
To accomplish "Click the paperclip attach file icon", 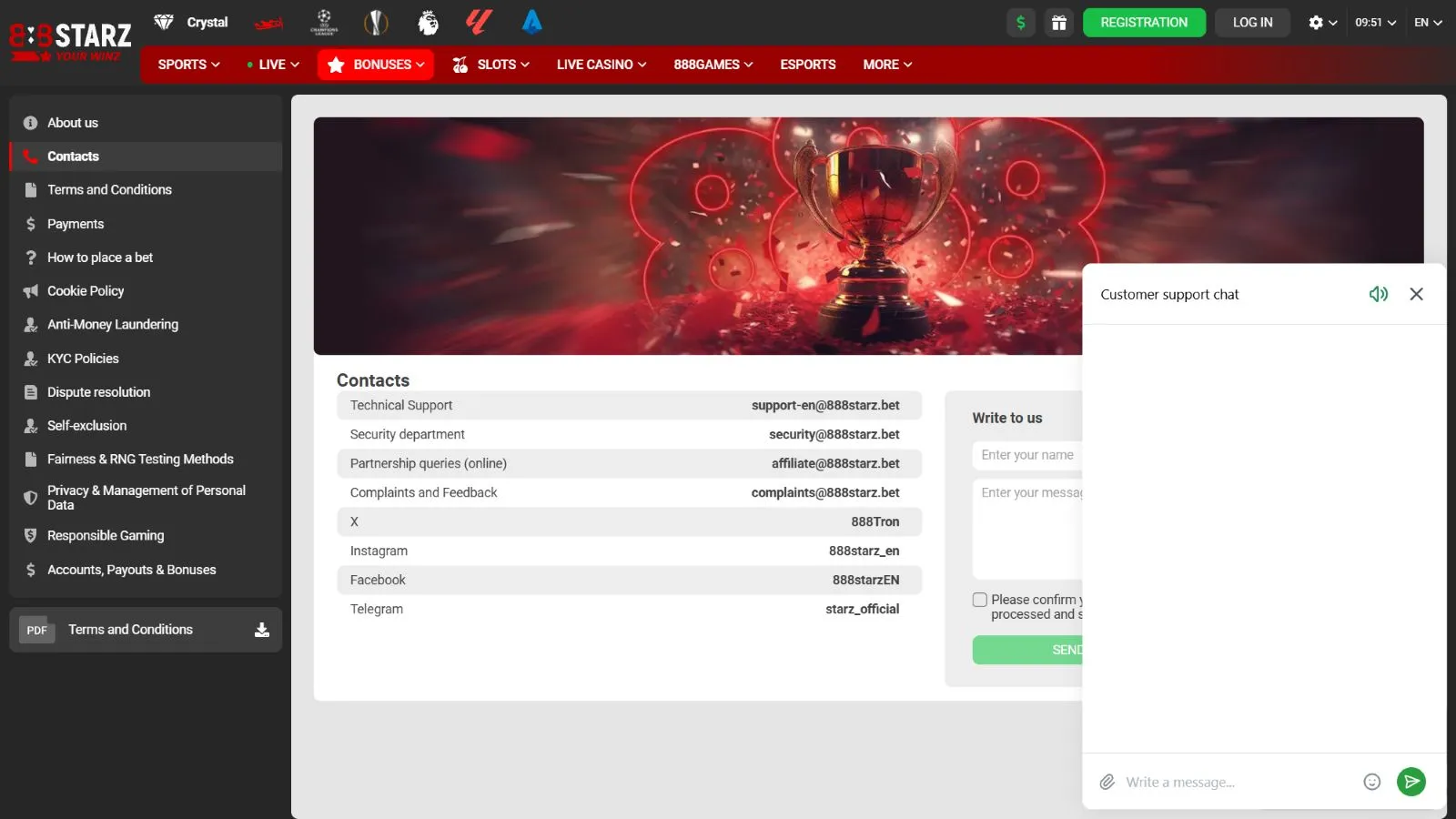I will click(1107, 782).
